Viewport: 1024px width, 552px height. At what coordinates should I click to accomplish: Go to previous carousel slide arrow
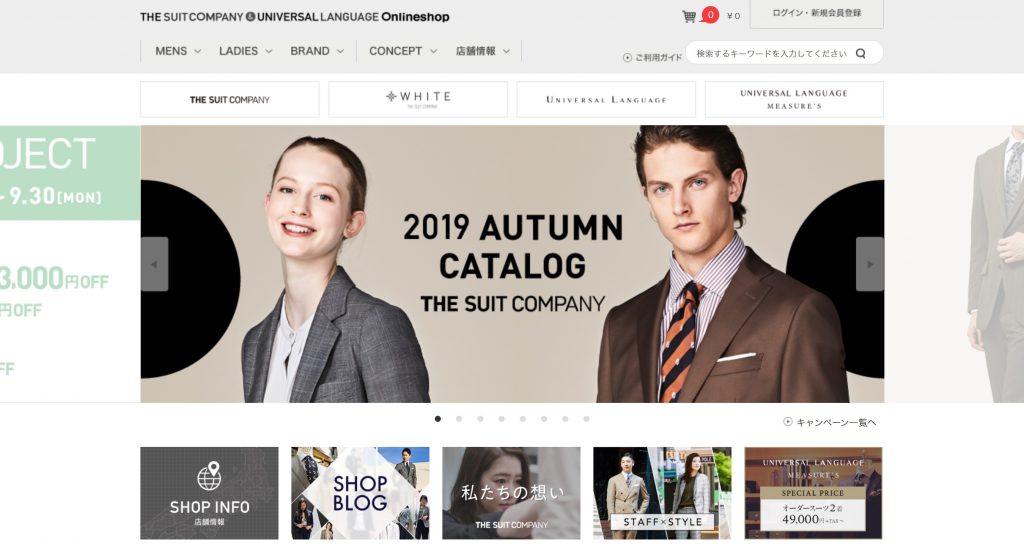click(x=155, y=264)
